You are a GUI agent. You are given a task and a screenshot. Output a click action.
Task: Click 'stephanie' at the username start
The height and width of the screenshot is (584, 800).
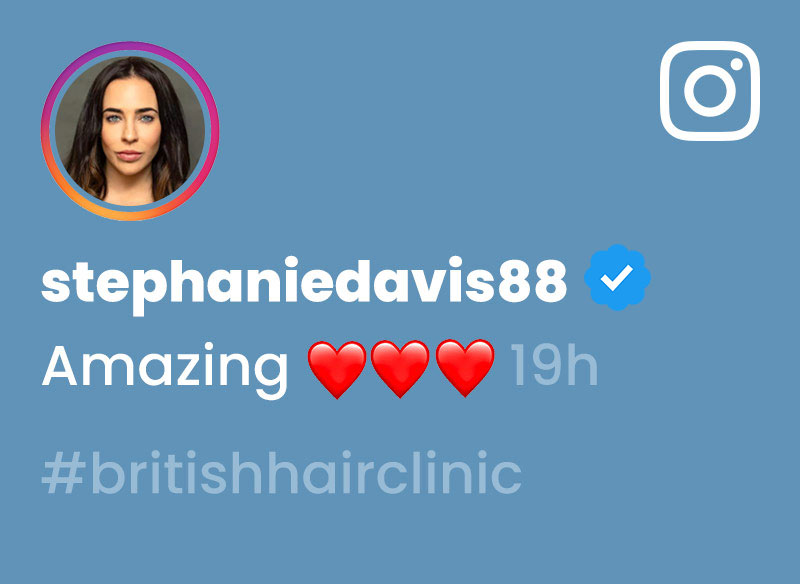pyautogui.click(x=188, y=284)
